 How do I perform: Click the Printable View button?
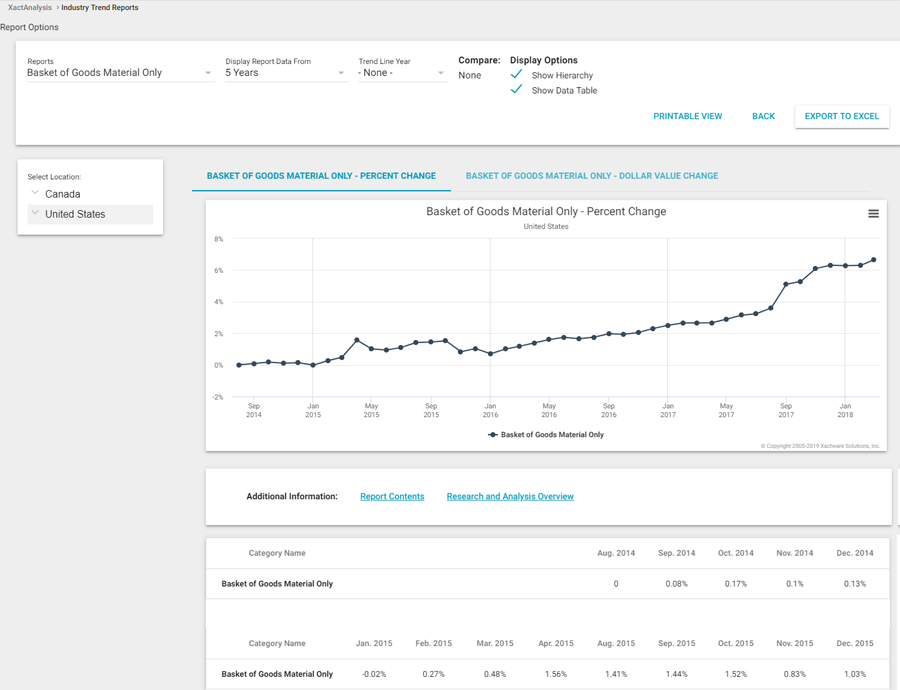pyautogui.click(x=687, y=116)
